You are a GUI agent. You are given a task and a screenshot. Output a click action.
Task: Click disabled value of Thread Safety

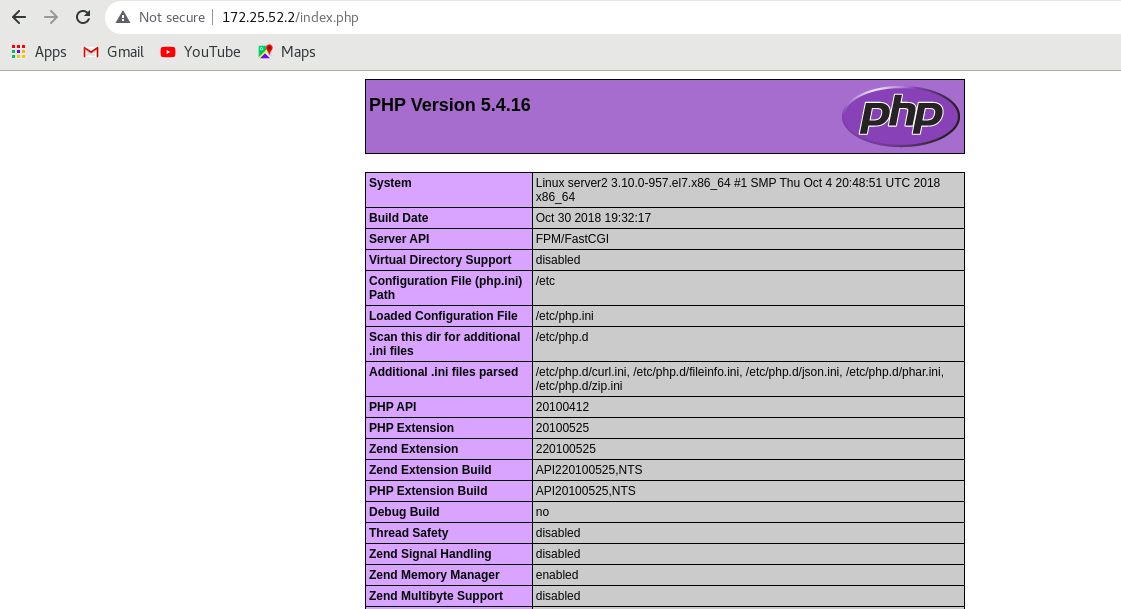558,533
